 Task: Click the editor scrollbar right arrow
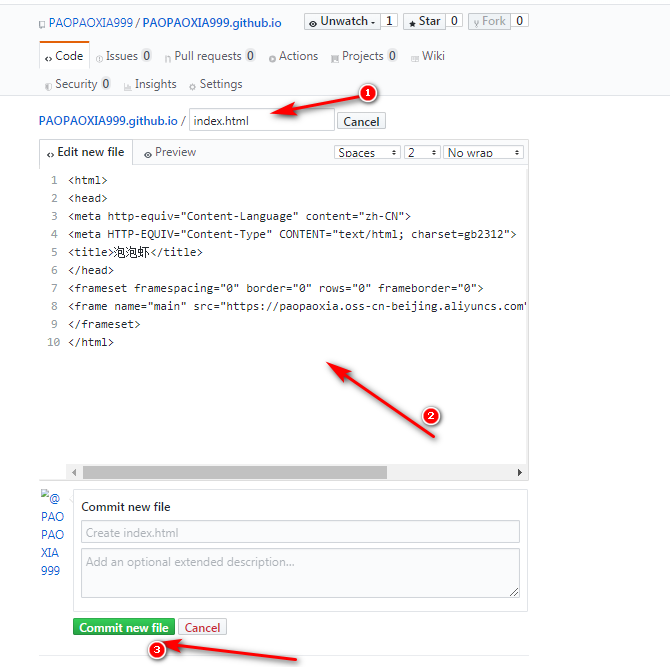coord(520,472)
